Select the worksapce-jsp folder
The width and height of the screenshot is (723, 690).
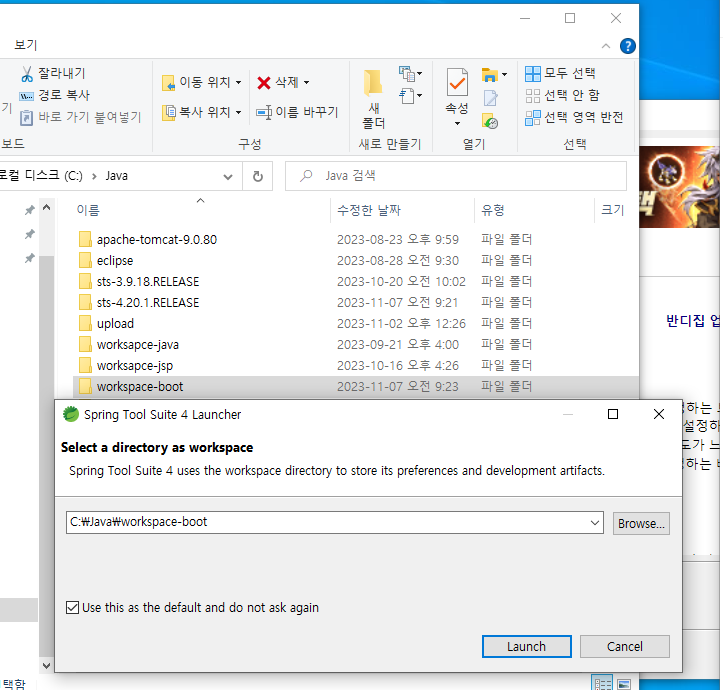tap(135, 366)
